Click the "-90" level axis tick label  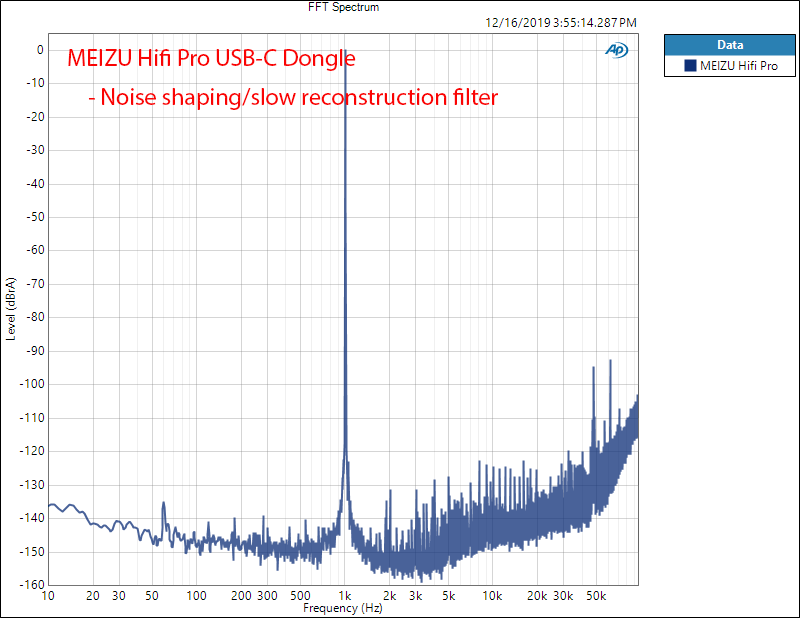[x=35, y=351]
